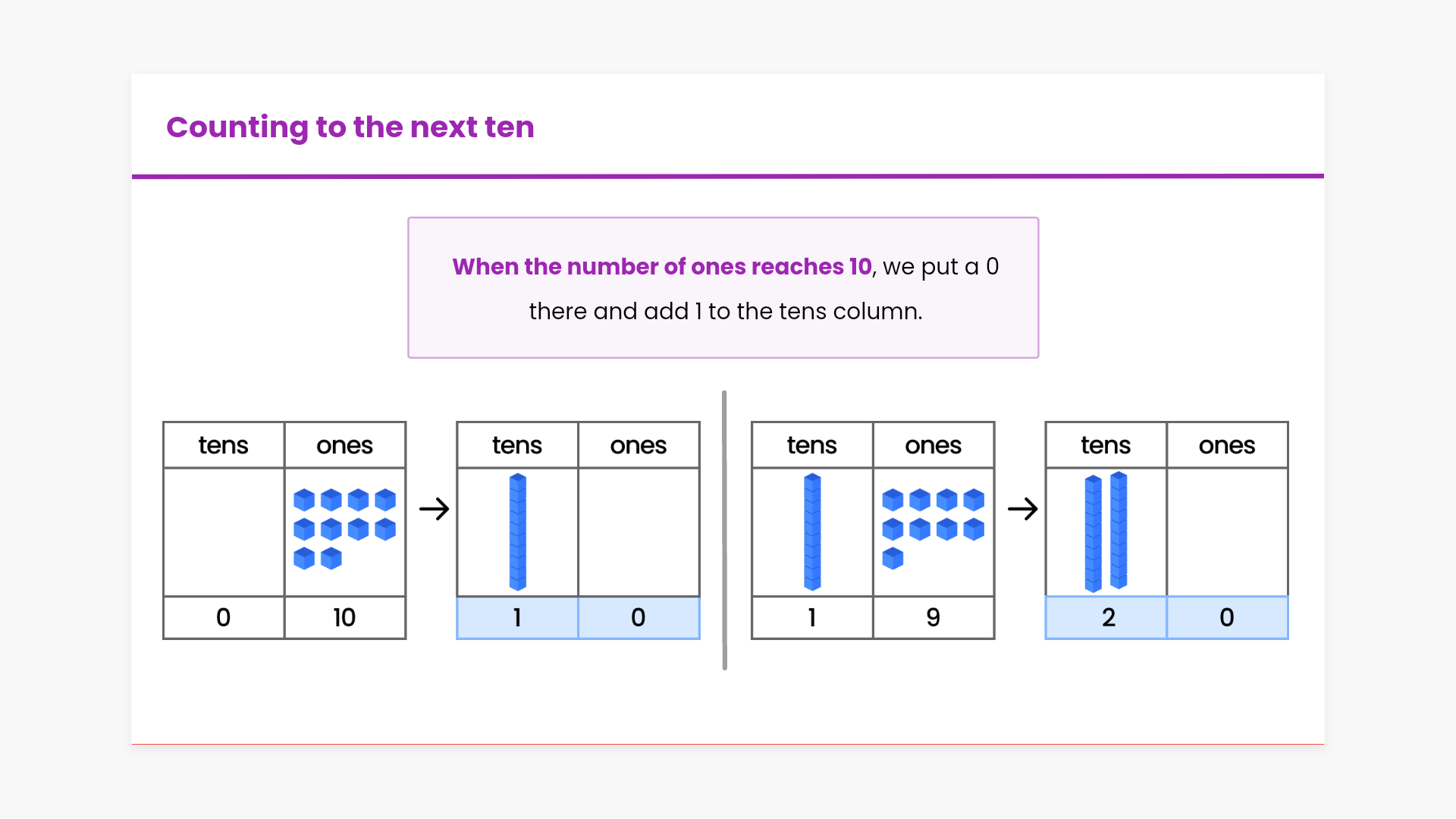Click the pair of ten-rods in the last table
The image size is (1456, 819).
[1106, 532]
